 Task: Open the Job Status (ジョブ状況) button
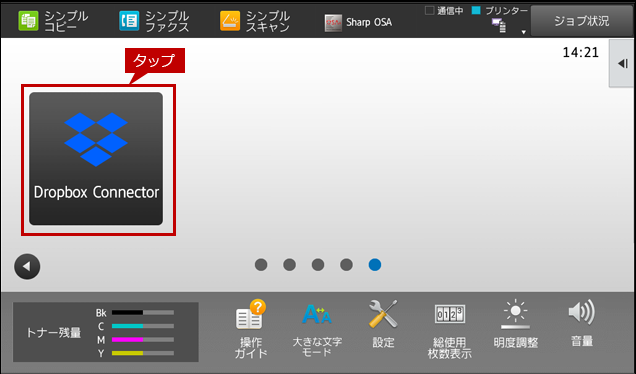[582, 21]
